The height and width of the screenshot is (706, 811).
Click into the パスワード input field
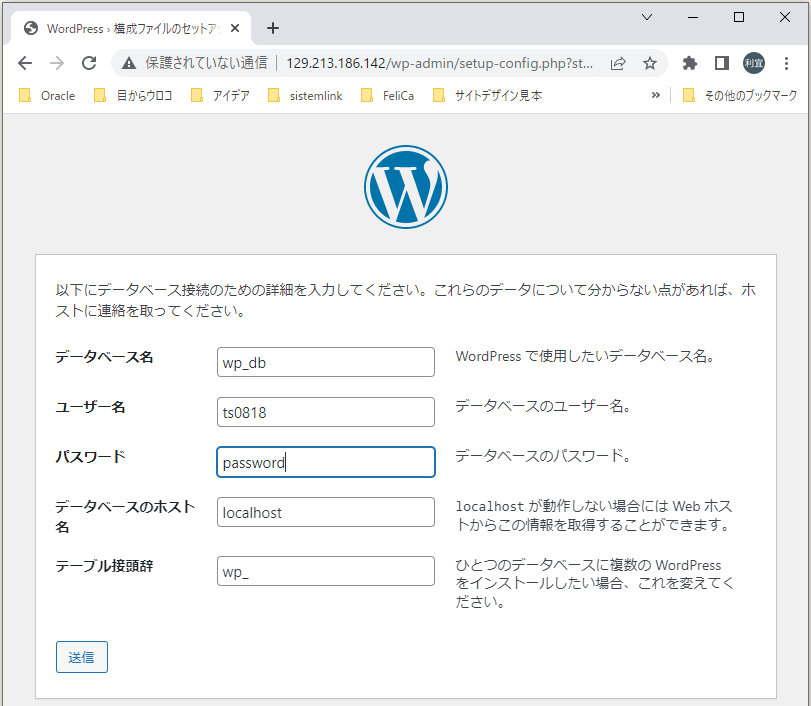point(326,462)
